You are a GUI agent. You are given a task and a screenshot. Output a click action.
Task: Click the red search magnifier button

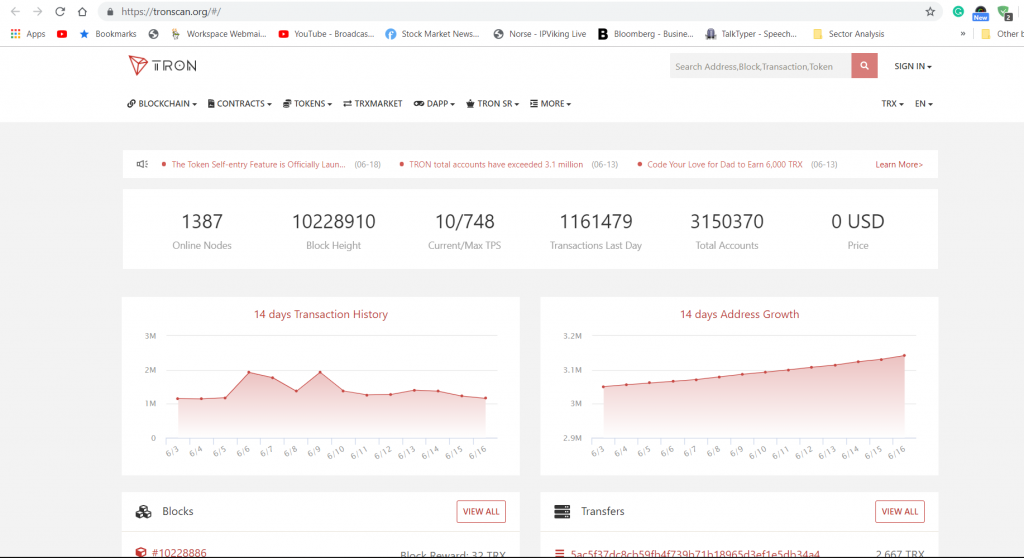[x=864, y=66]
